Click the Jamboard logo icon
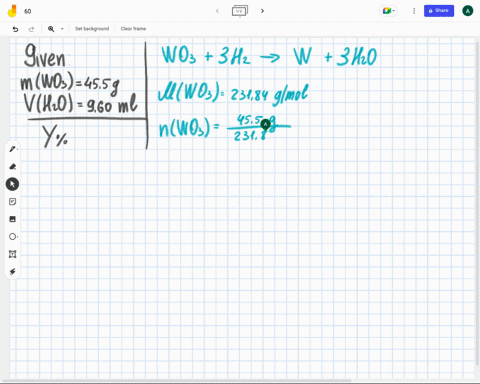 12,11
